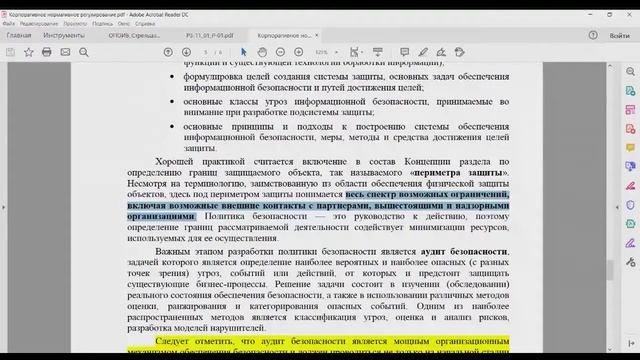The height and width of the screenshot is (360, 640).
Task: Open the Окно menu
Action: click(x=124, y=24)
